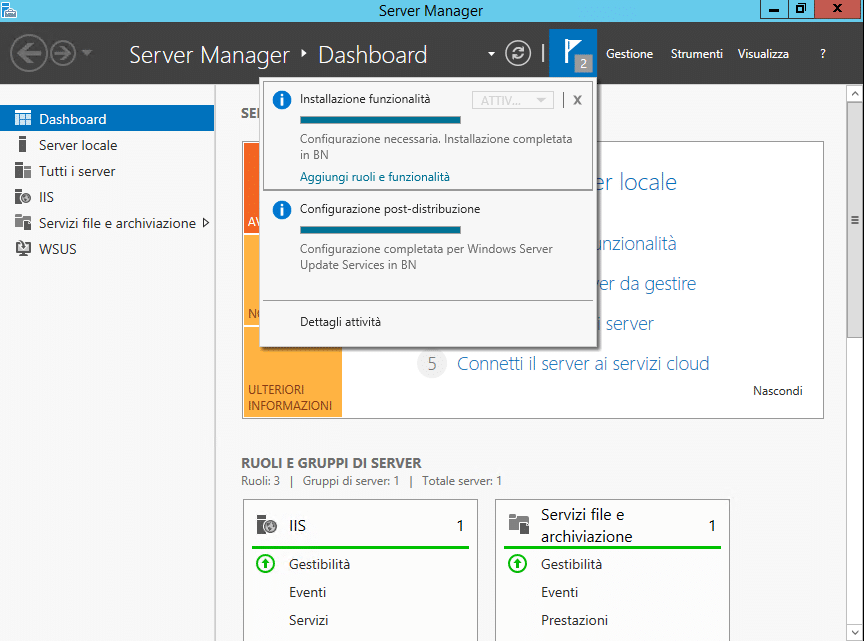Select IIS in the sidebar
The image size is (864, 641).
tap(107, 197)
